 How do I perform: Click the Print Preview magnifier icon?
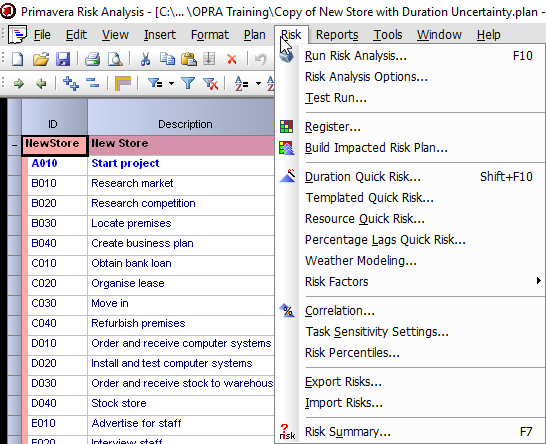click(115, 59)
